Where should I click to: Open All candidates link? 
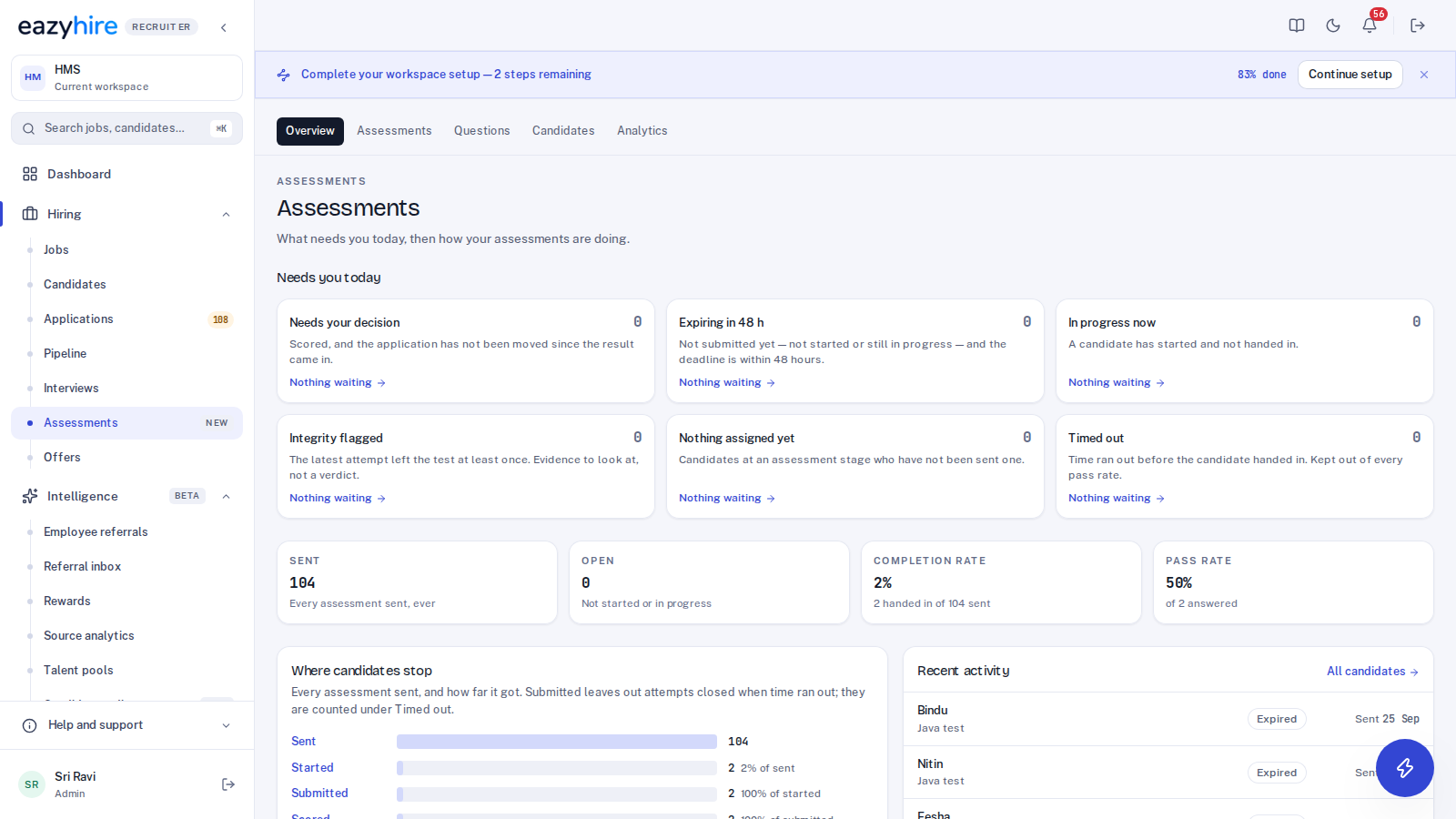tap(1372, 672)
